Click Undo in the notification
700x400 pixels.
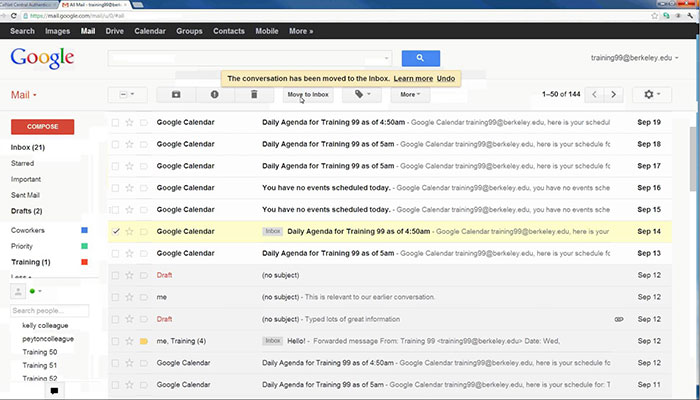446,79
